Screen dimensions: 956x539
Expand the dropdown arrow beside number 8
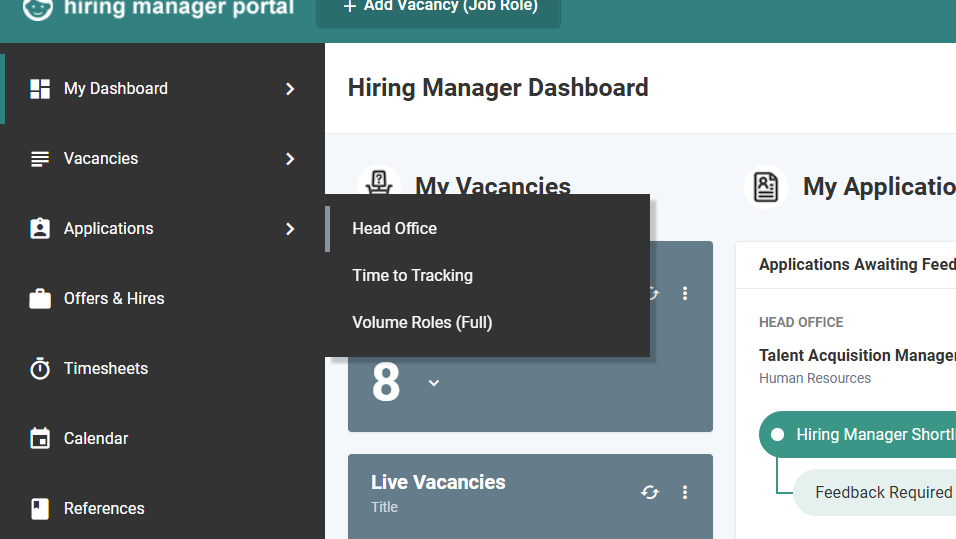tap(433, 383)
